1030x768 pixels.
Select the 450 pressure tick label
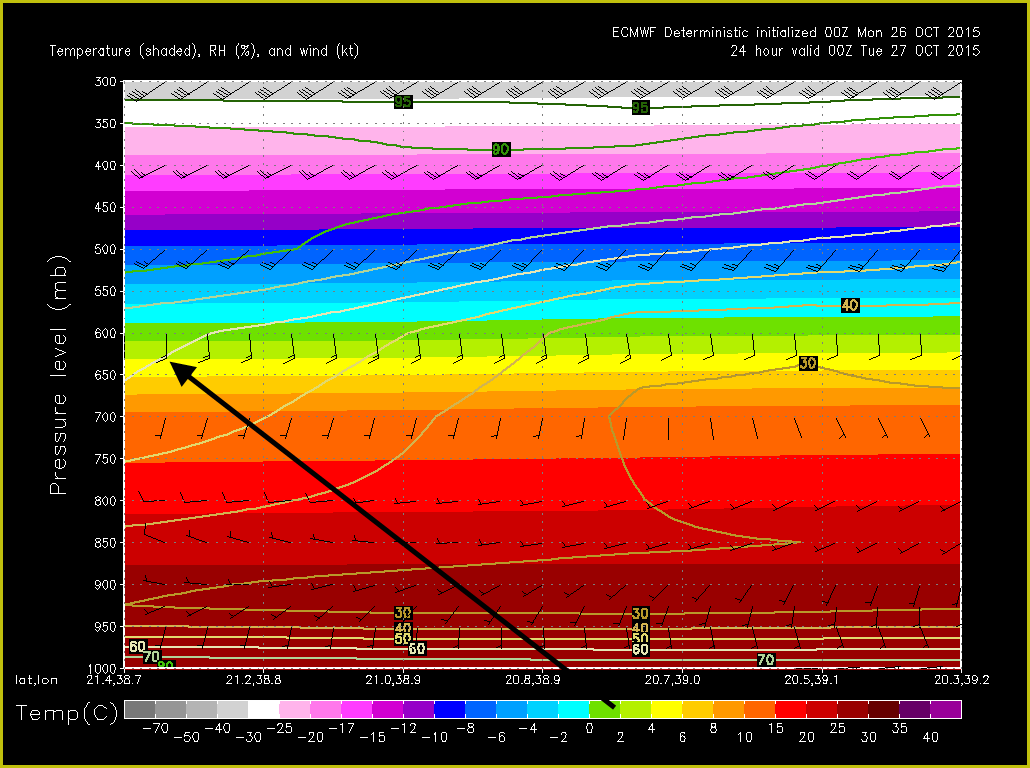point(105,208)
